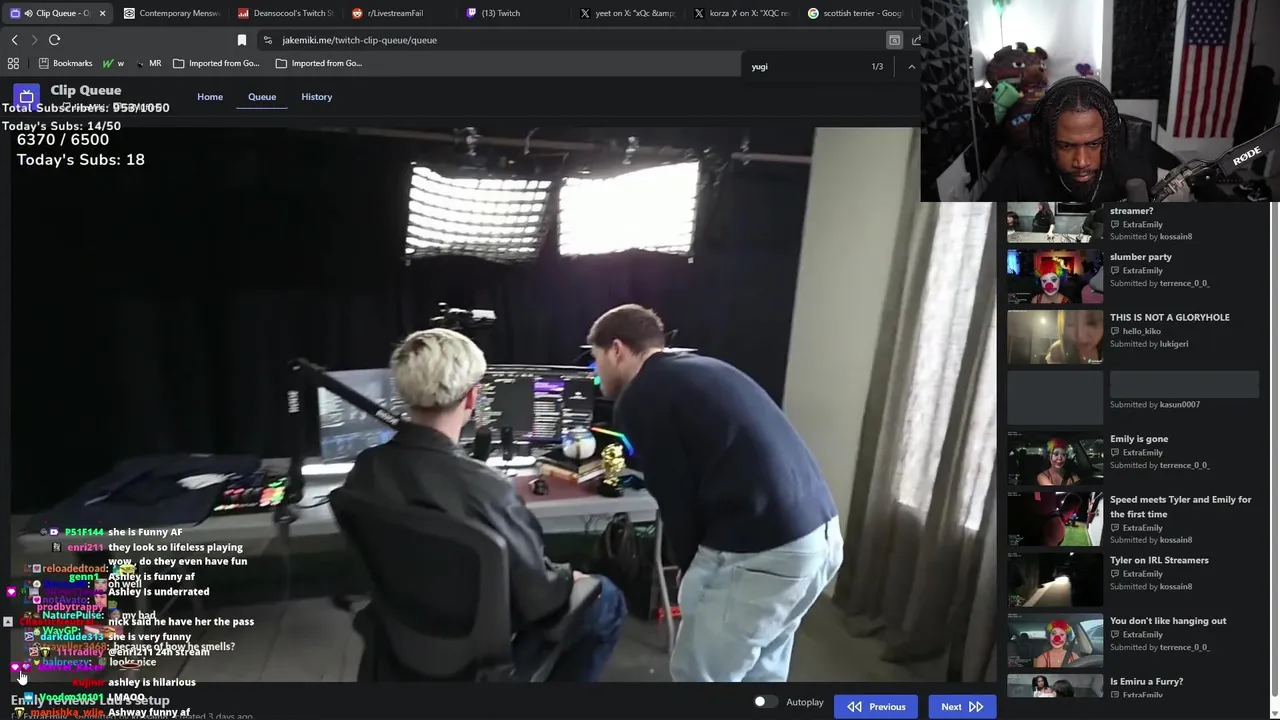The height and width of the screenshot is (720, 1280).
Task: Switch to the Contemporary Menswear tab
Action: click(x=171, y=13)
